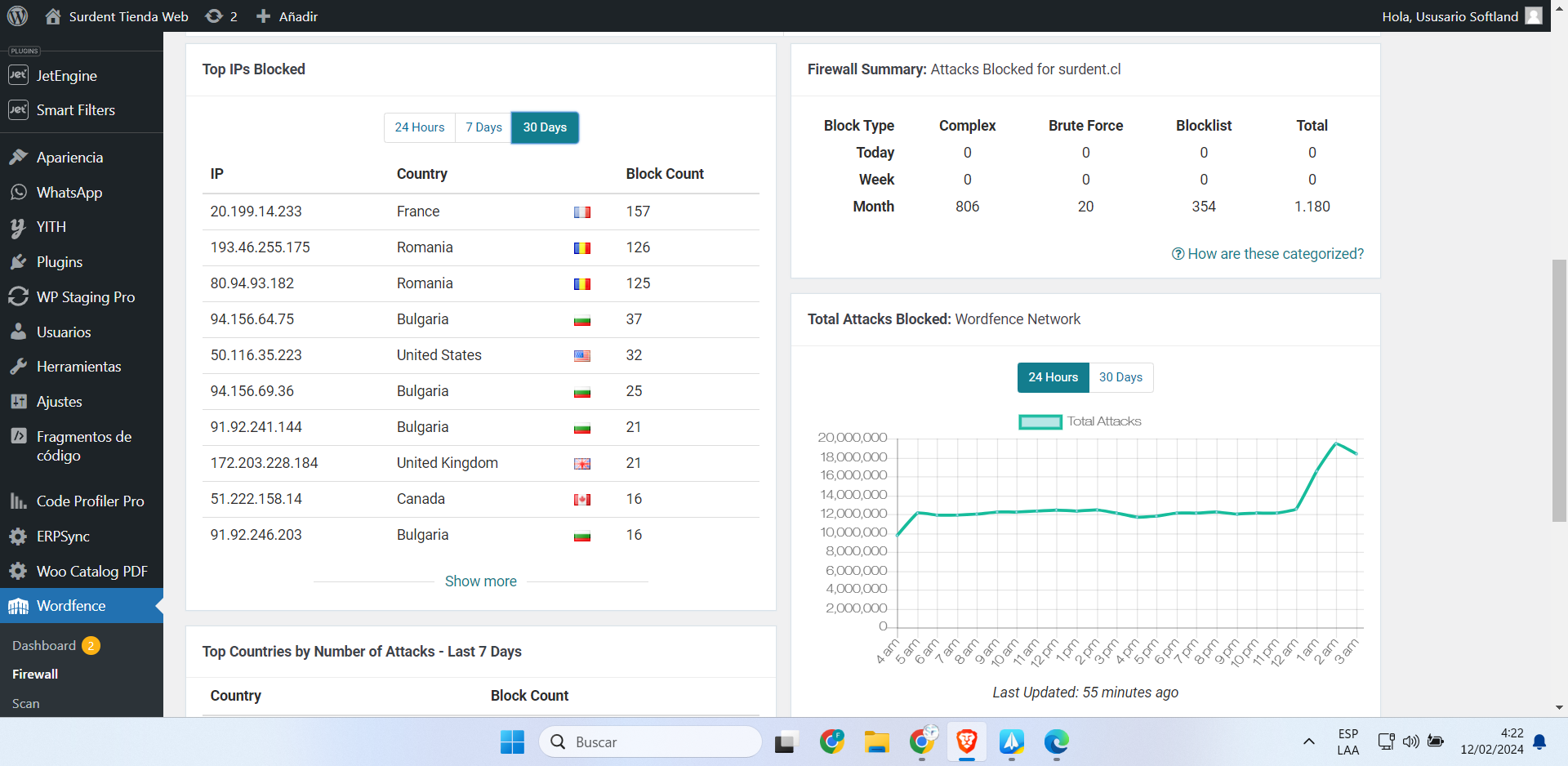Click the United Kingdom flag icon
This screenshot has width=1568, height=766.
tap(581, 464)
